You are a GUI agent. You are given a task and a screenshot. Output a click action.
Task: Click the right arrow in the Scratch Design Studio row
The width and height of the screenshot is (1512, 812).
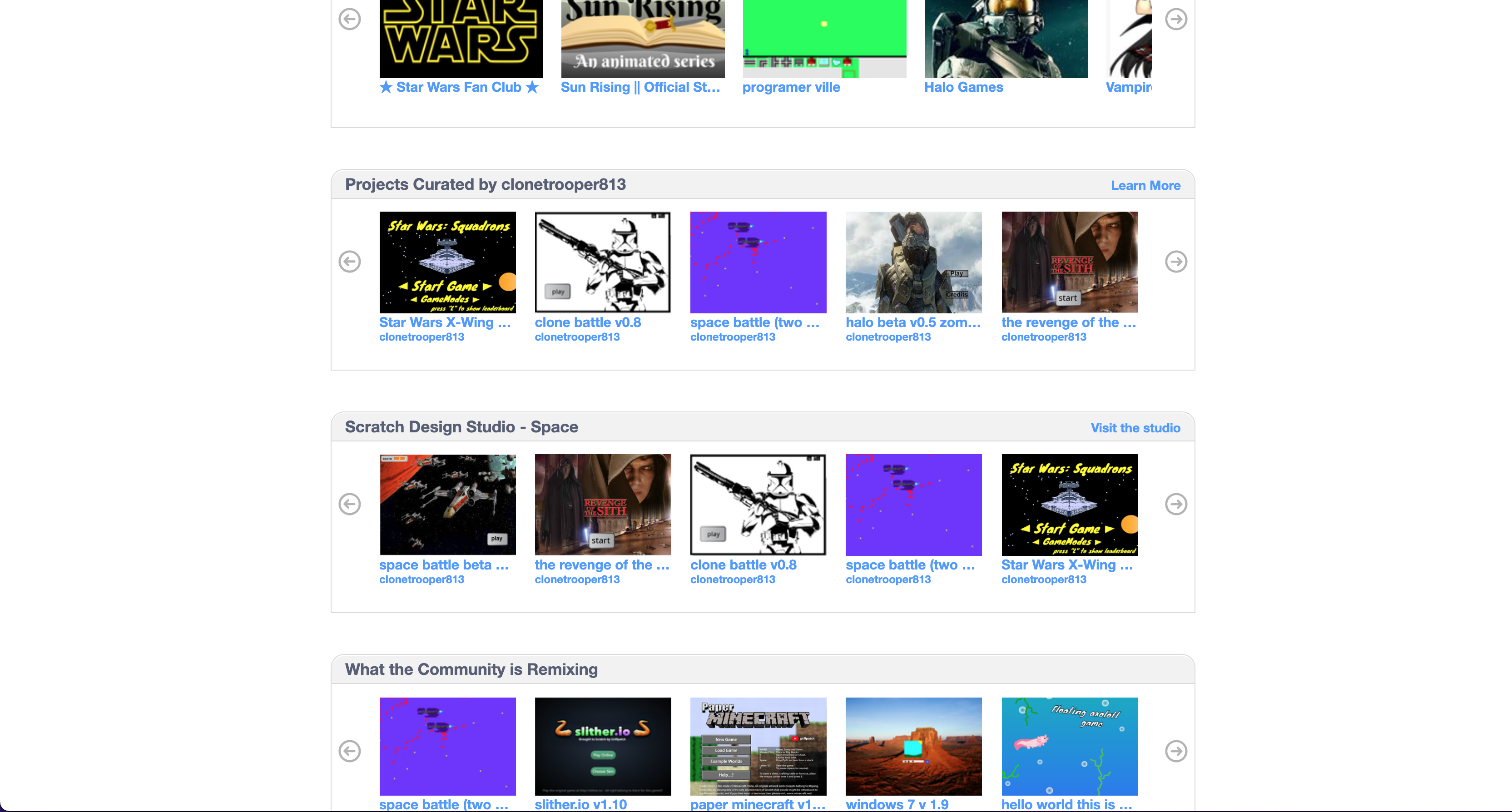pyautogui.click(x=1176, y=503)
